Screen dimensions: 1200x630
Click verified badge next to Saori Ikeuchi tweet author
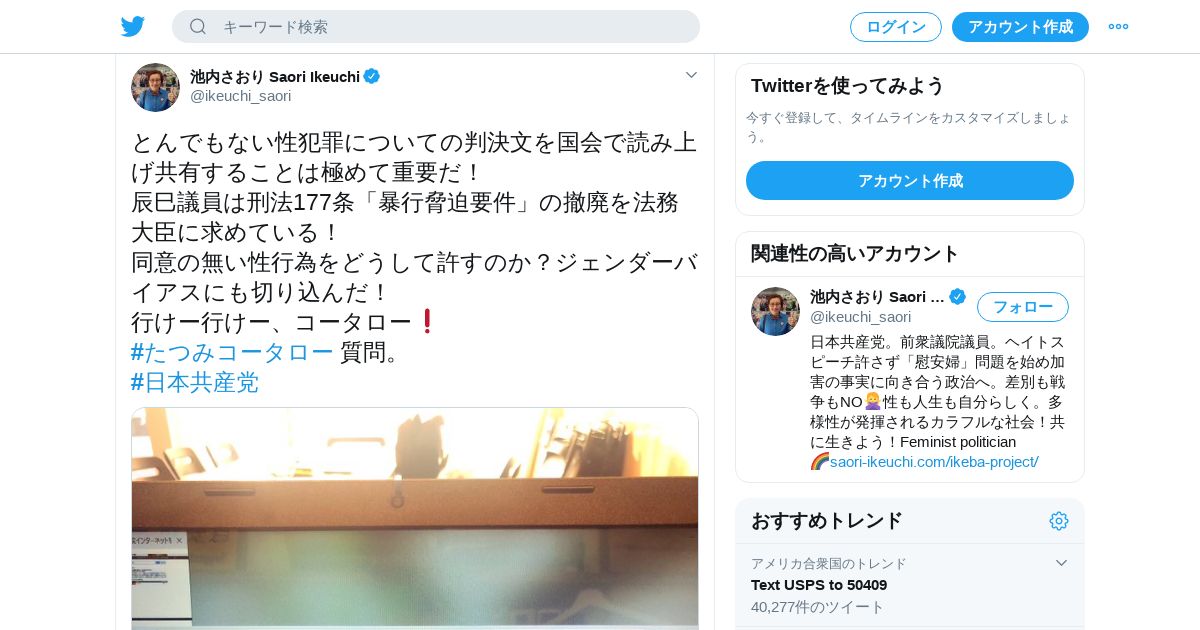pyautogui.click(x=372, y=76)
